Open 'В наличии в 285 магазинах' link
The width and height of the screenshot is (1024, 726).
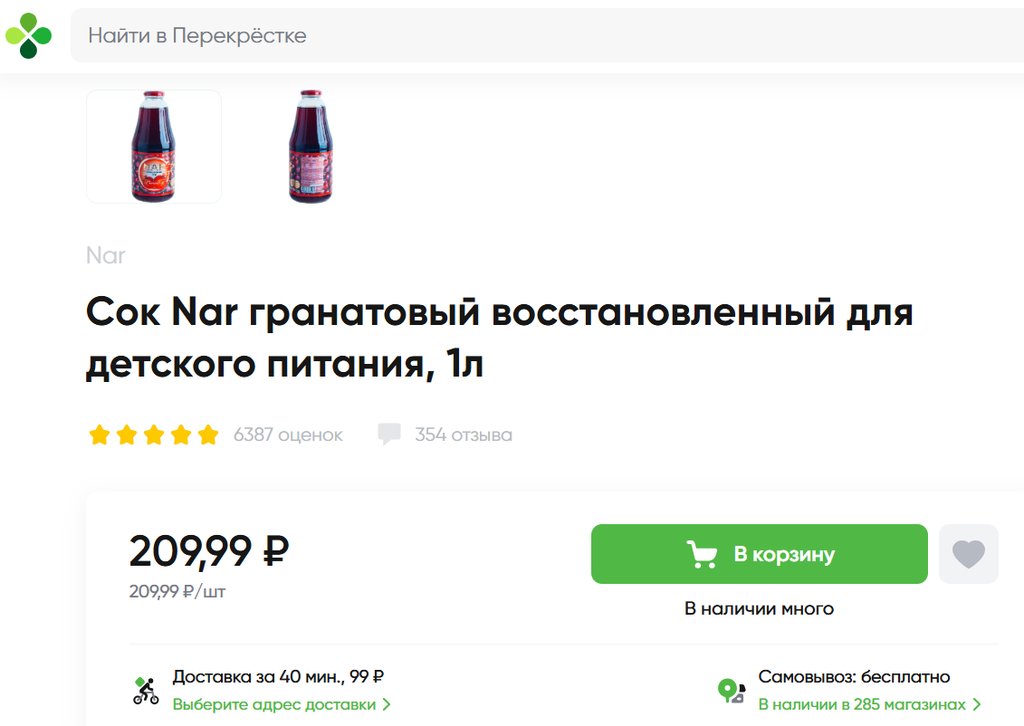tap(861, 704)
